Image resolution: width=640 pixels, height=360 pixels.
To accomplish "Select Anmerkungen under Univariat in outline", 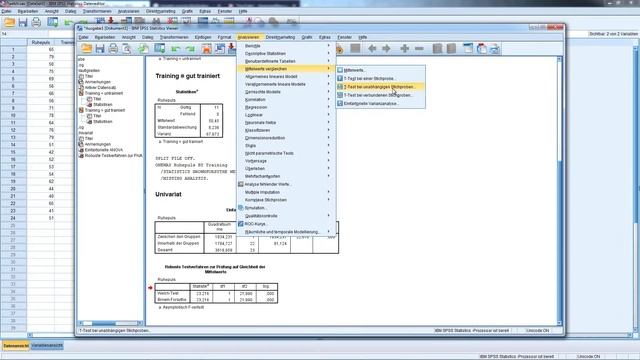I will click(98, 144).
